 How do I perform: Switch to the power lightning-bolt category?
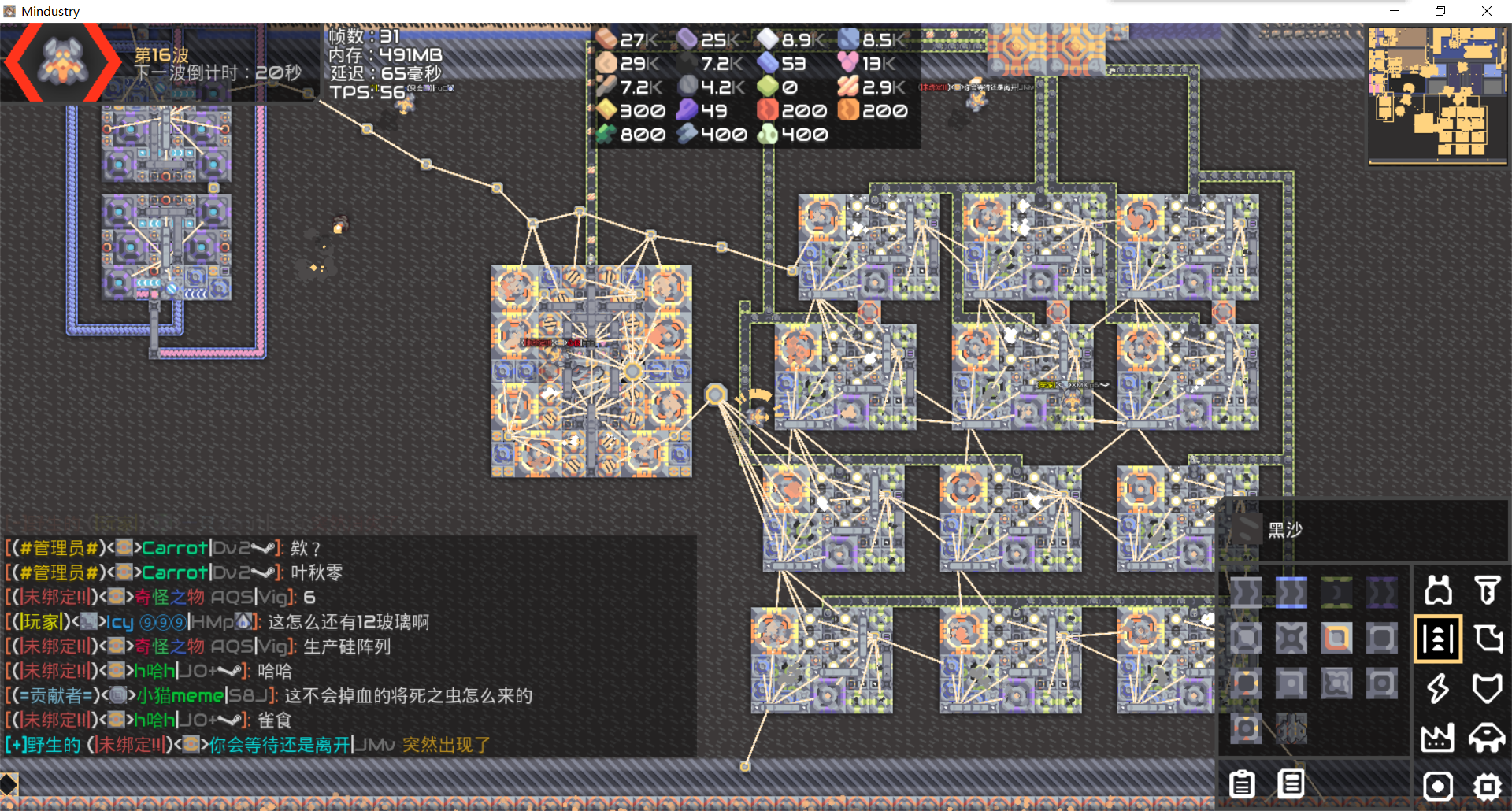(x=1438, y=688)
